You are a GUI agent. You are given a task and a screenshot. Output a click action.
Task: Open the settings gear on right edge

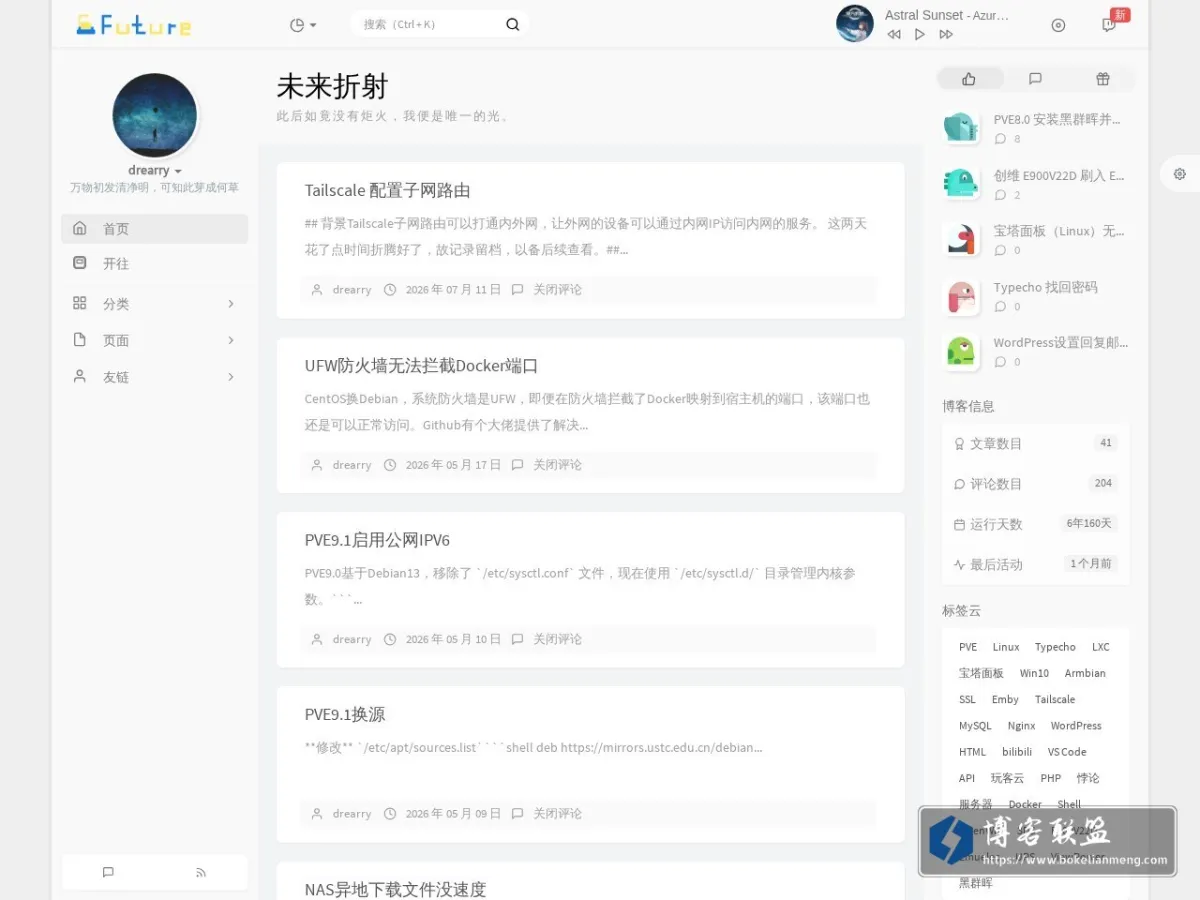(x=1180, y=174)
